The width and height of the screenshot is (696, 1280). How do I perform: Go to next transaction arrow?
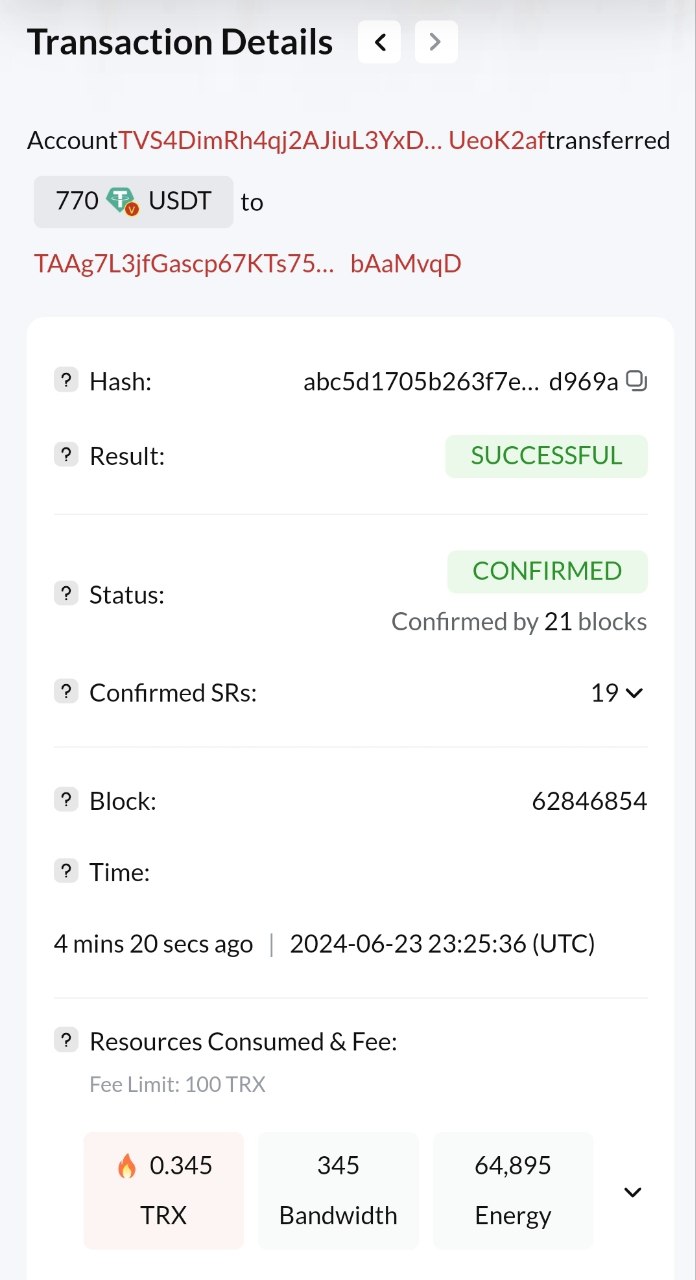click(x=435, y=42)
